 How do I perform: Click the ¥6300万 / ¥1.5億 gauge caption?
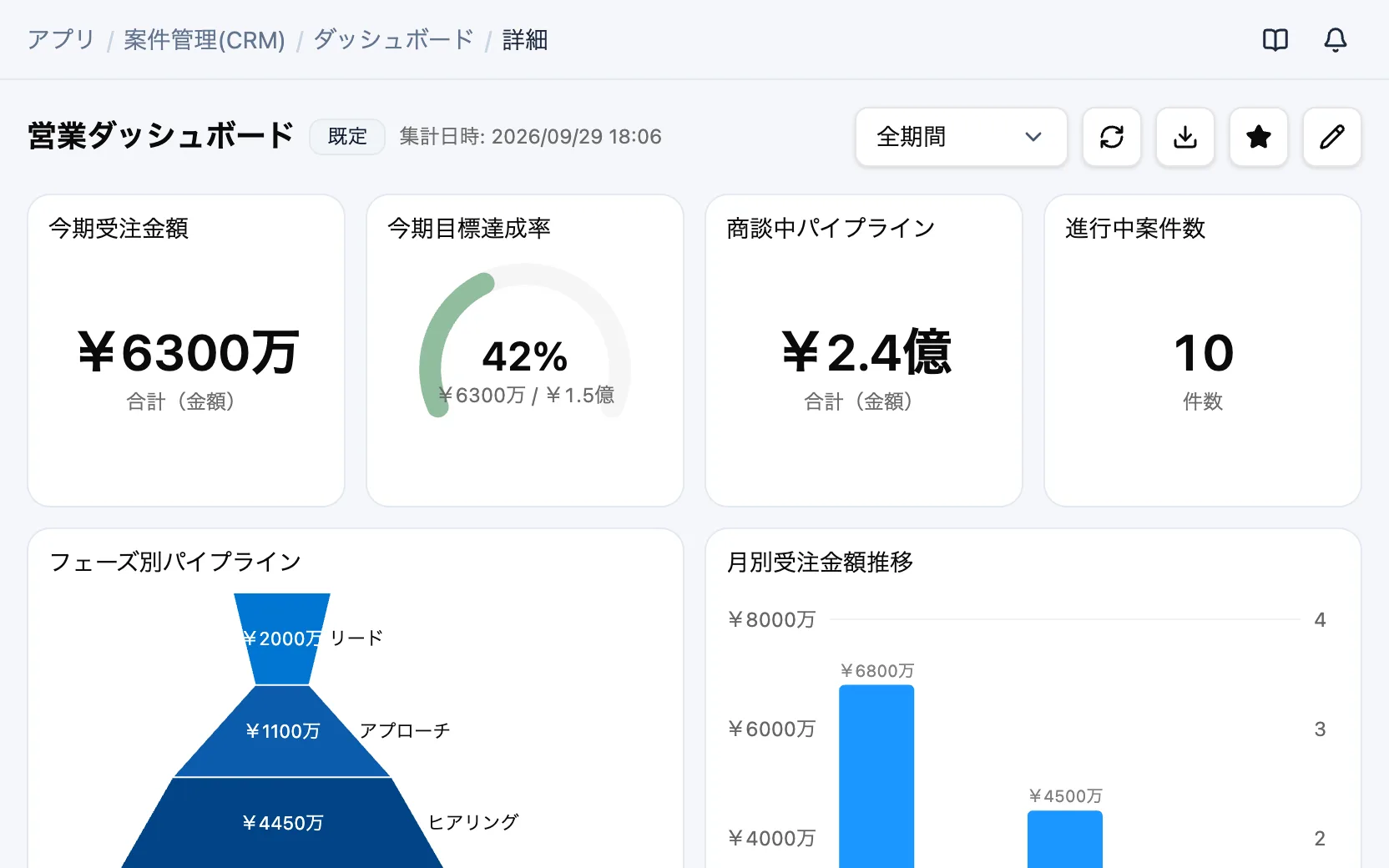point(526,395)
